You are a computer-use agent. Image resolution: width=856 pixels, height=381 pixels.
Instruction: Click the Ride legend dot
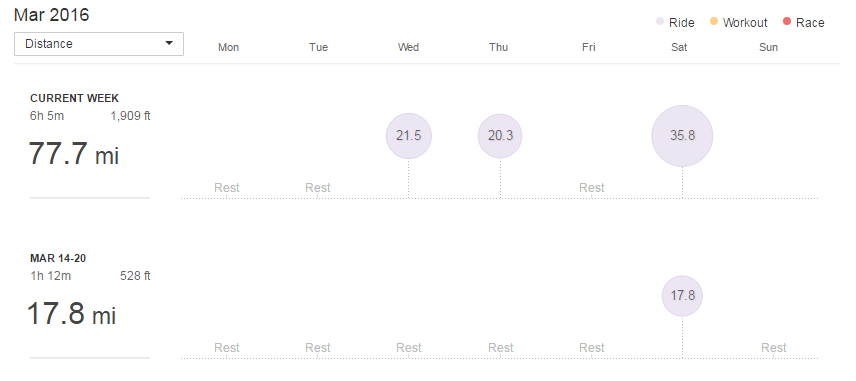coord(659,22)
